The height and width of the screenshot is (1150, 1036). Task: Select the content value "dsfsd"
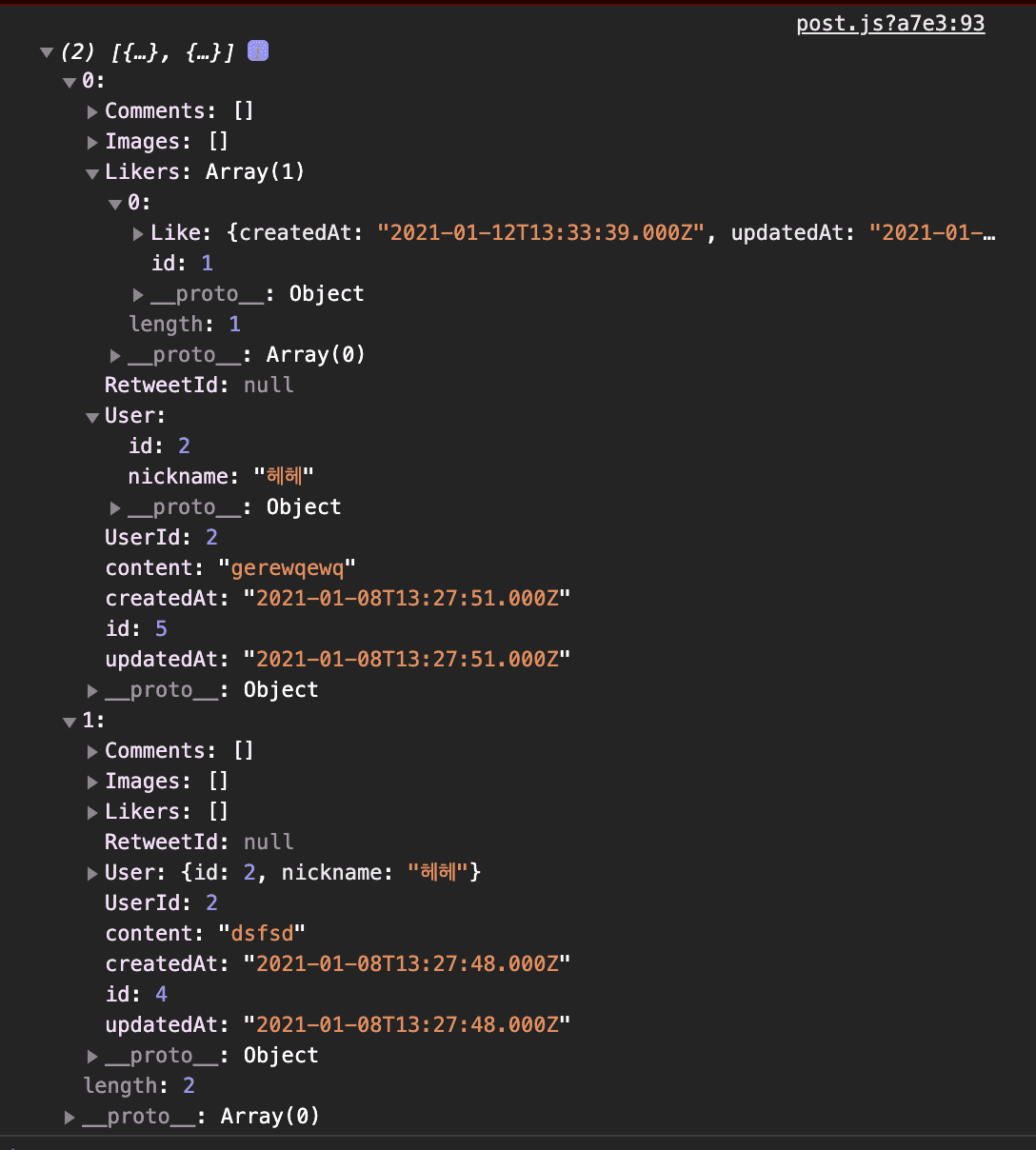point(262,934)
